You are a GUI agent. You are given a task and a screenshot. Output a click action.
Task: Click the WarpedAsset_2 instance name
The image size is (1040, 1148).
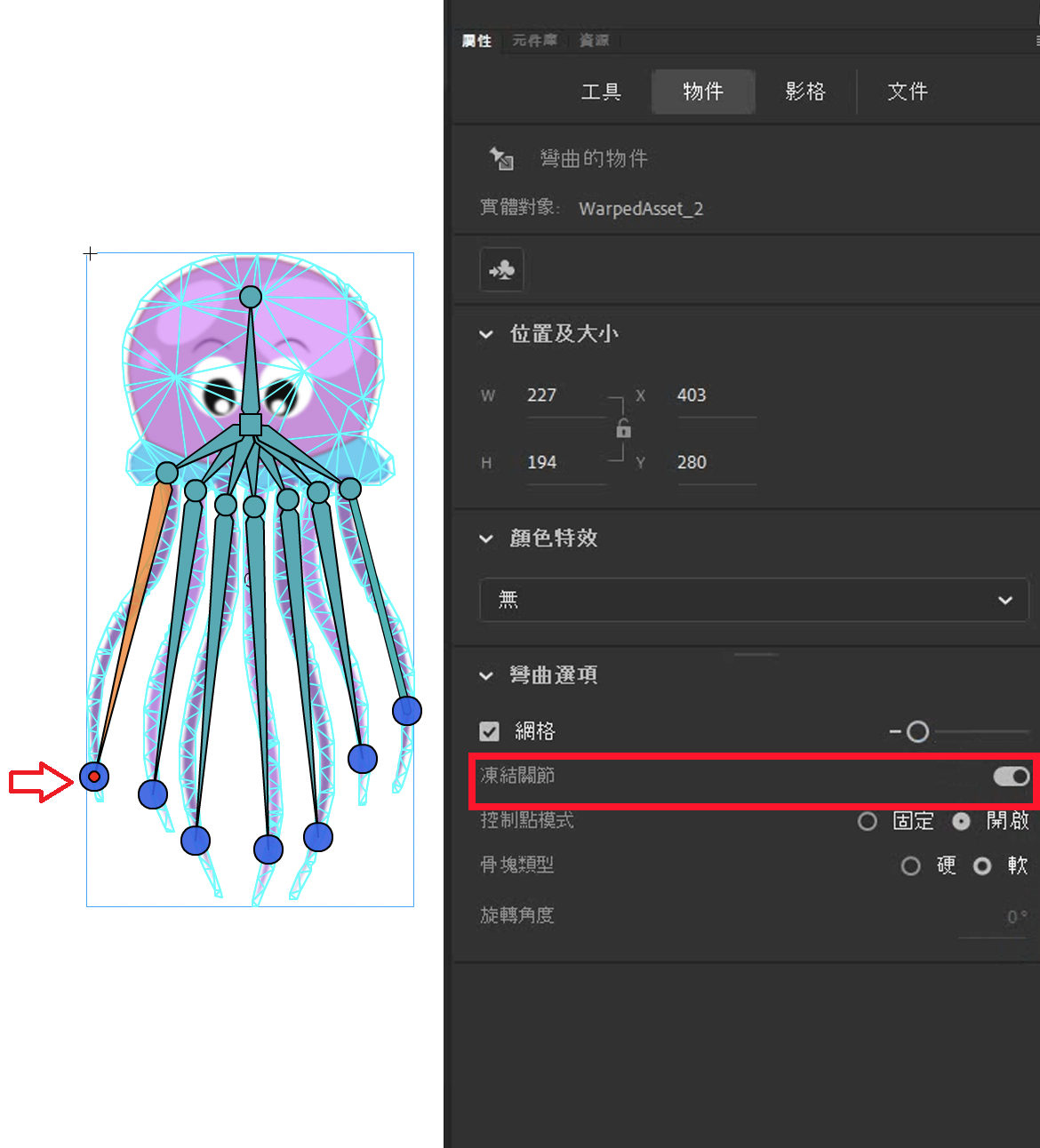(641, 209)
